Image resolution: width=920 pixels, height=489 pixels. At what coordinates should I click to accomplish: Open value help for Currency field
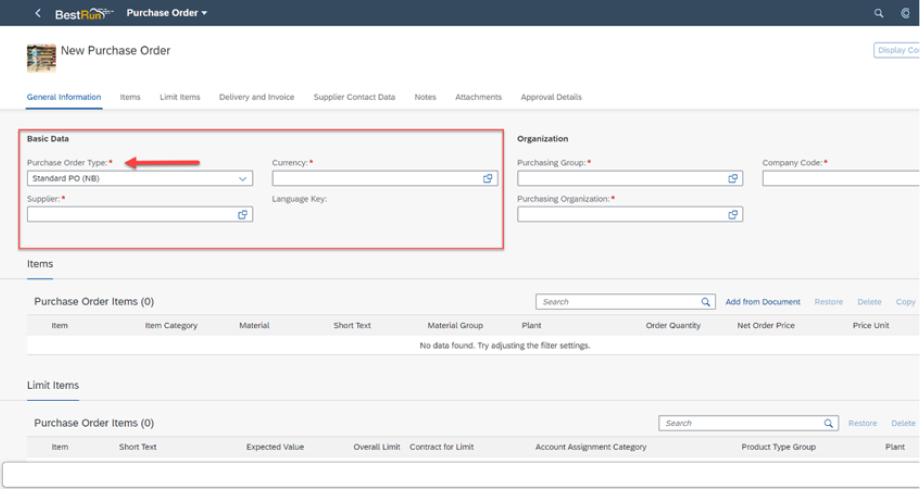(488, 178)
